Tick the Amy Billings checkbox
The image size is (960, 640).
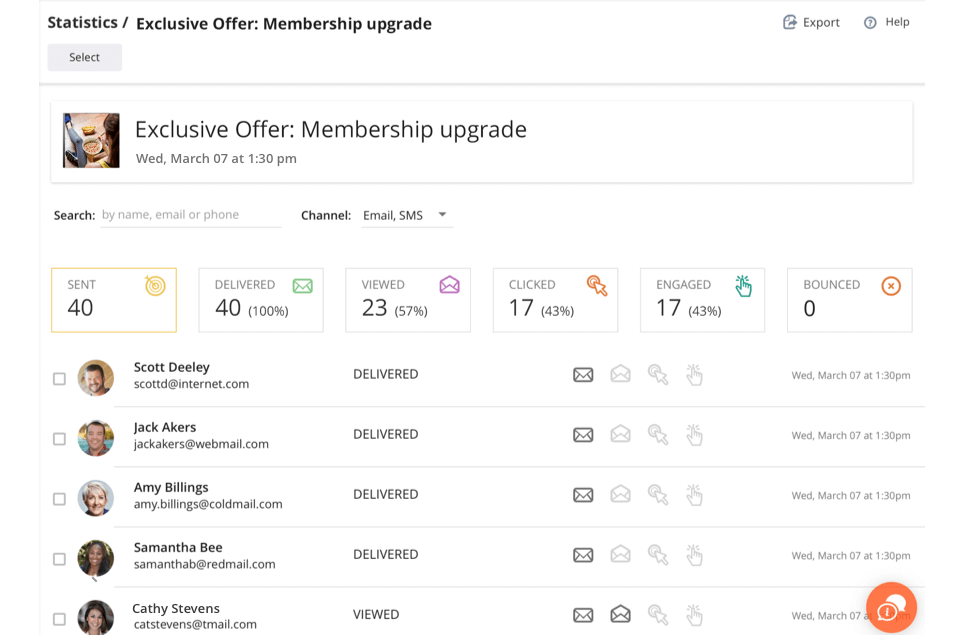pos(59,499)
